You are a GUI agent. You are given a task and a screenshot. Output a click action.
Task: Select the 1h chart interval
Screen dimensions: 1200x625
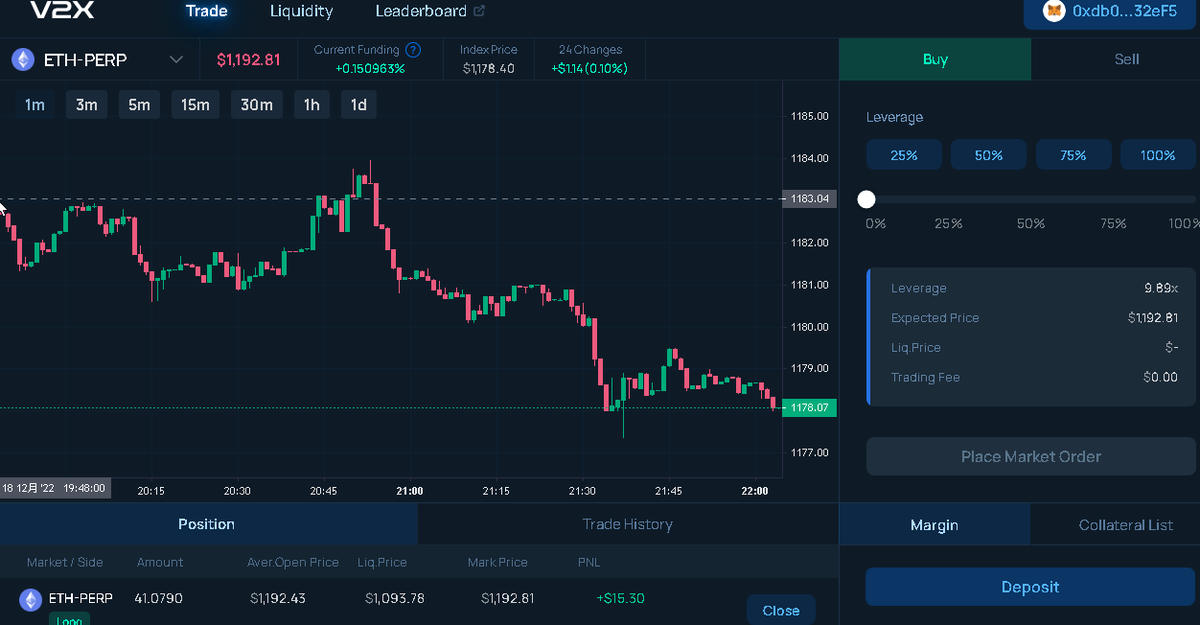point(312,105)
